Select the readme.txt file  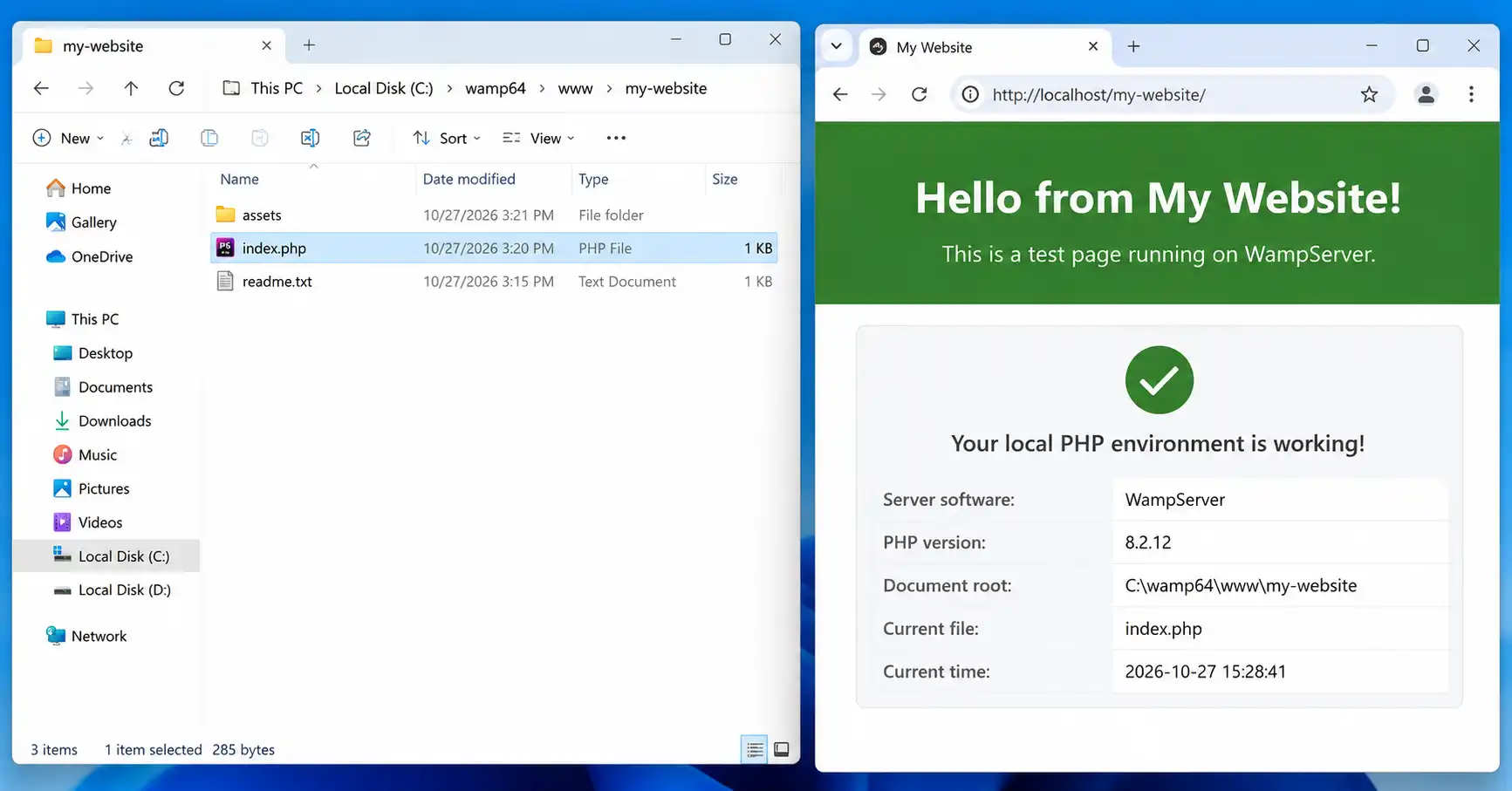tap(494, 281)
